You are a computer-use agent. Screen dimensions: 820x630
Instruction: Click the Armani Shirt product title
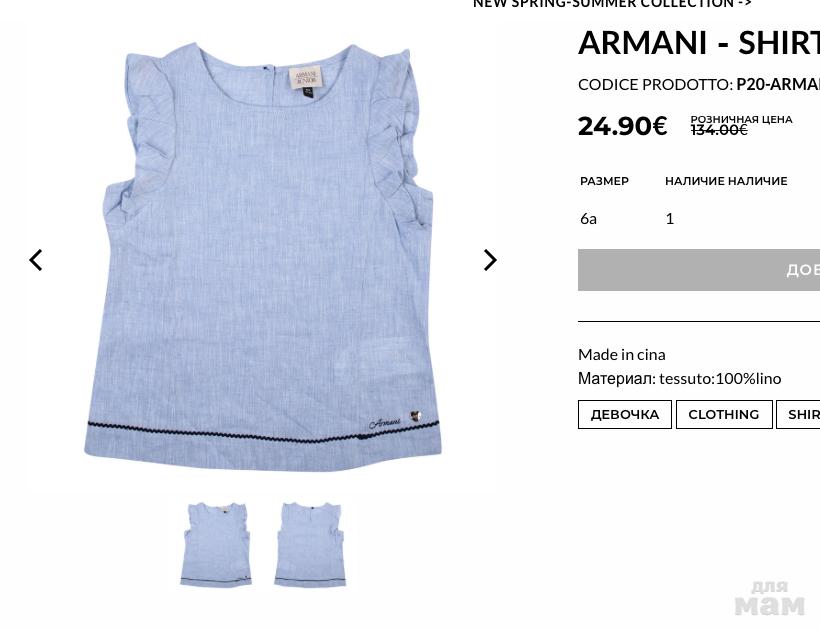699,42
